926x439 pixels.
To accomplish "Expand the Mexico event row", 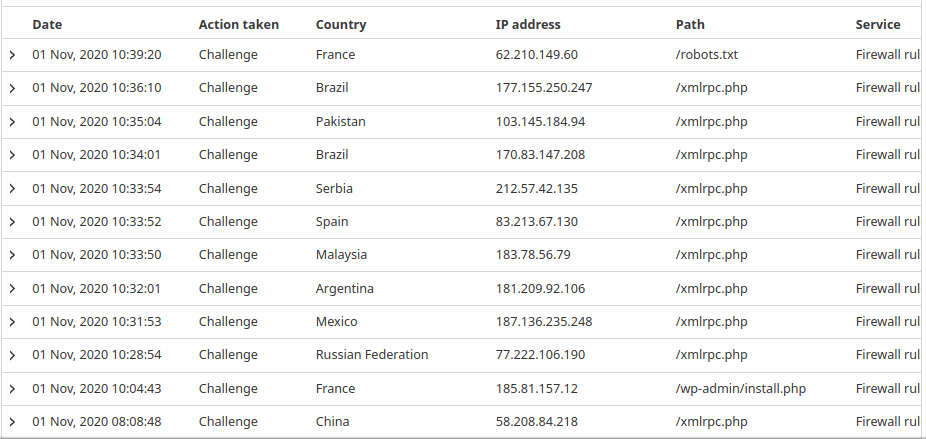I will coord(12,322).
